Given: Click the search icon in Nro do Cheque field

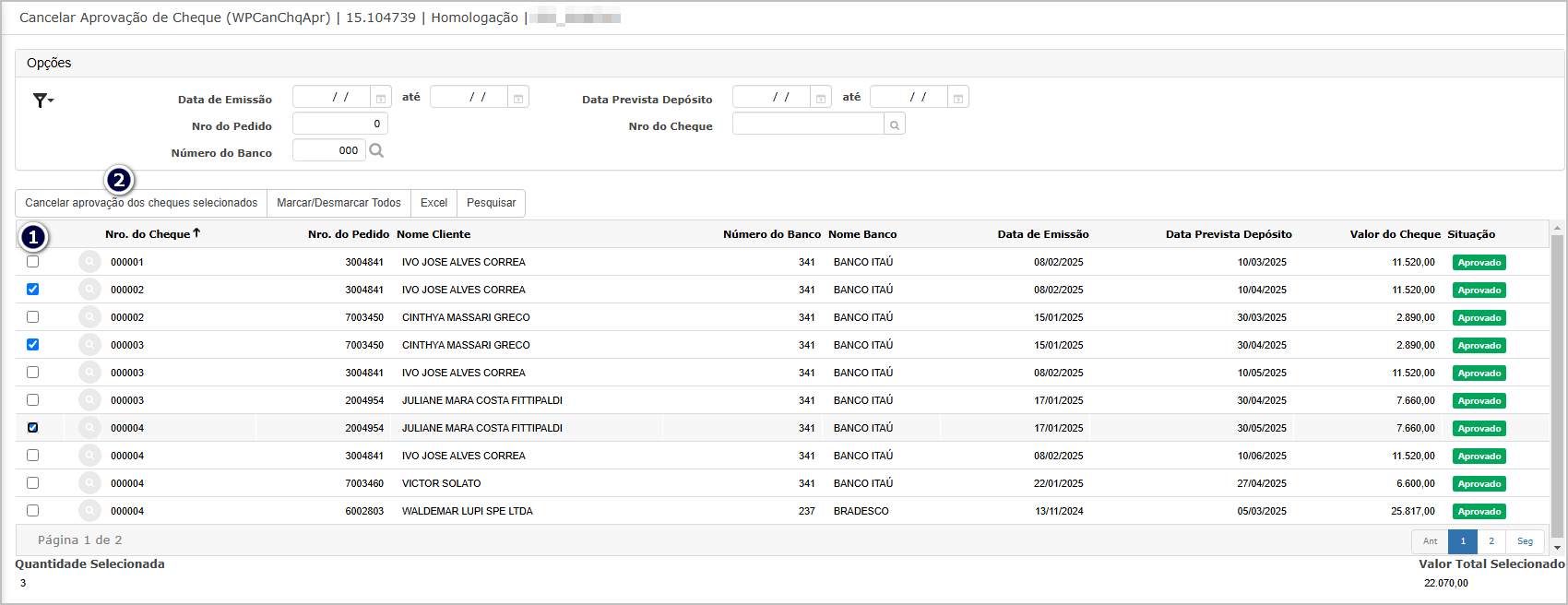Looking at the screenshot, I should 894,125.
